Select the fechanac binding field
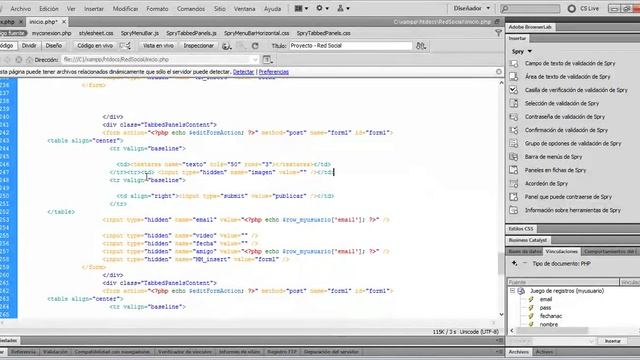 click(551, 316)
